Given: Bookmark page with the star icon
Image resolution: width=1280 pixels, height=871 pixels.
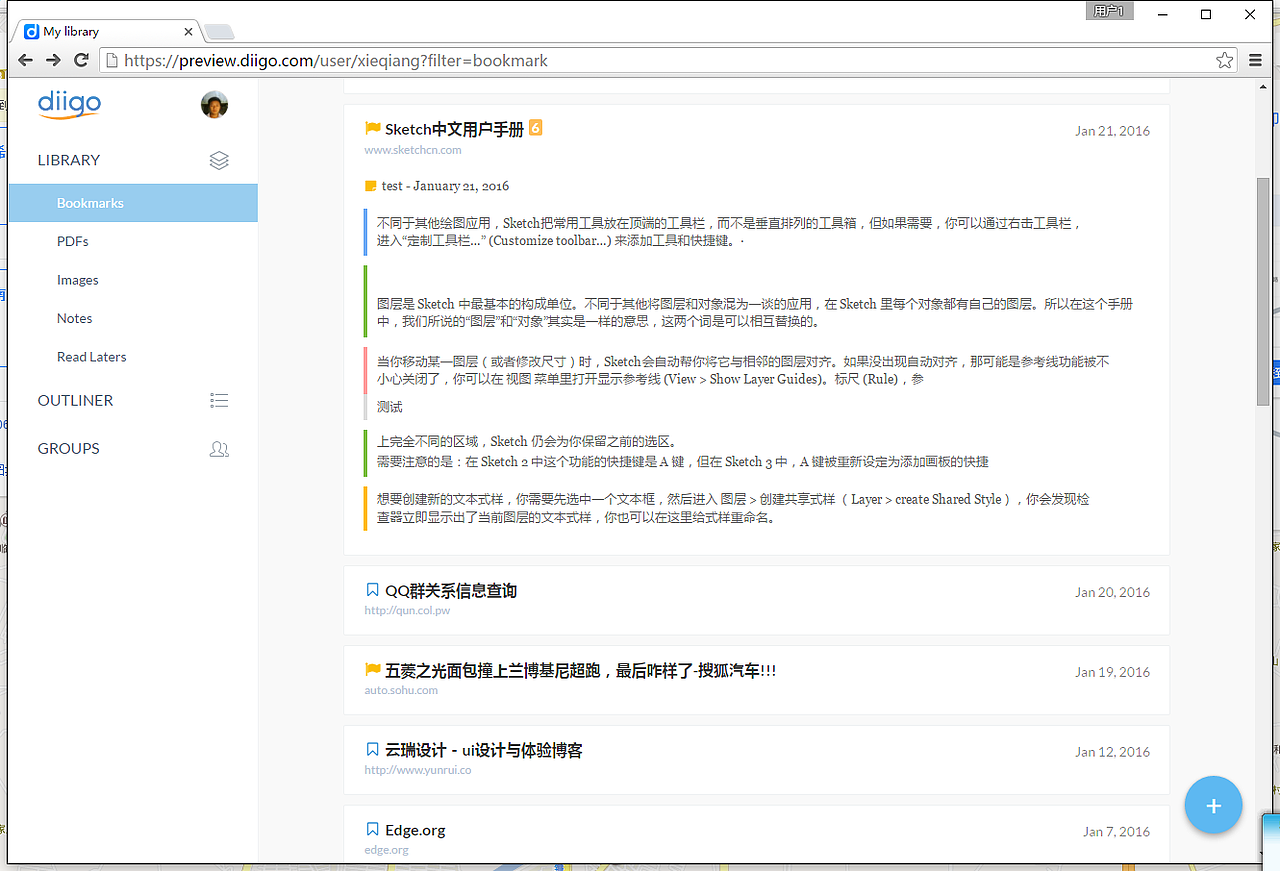Looking at the screenshot, I should (1224, 61).
